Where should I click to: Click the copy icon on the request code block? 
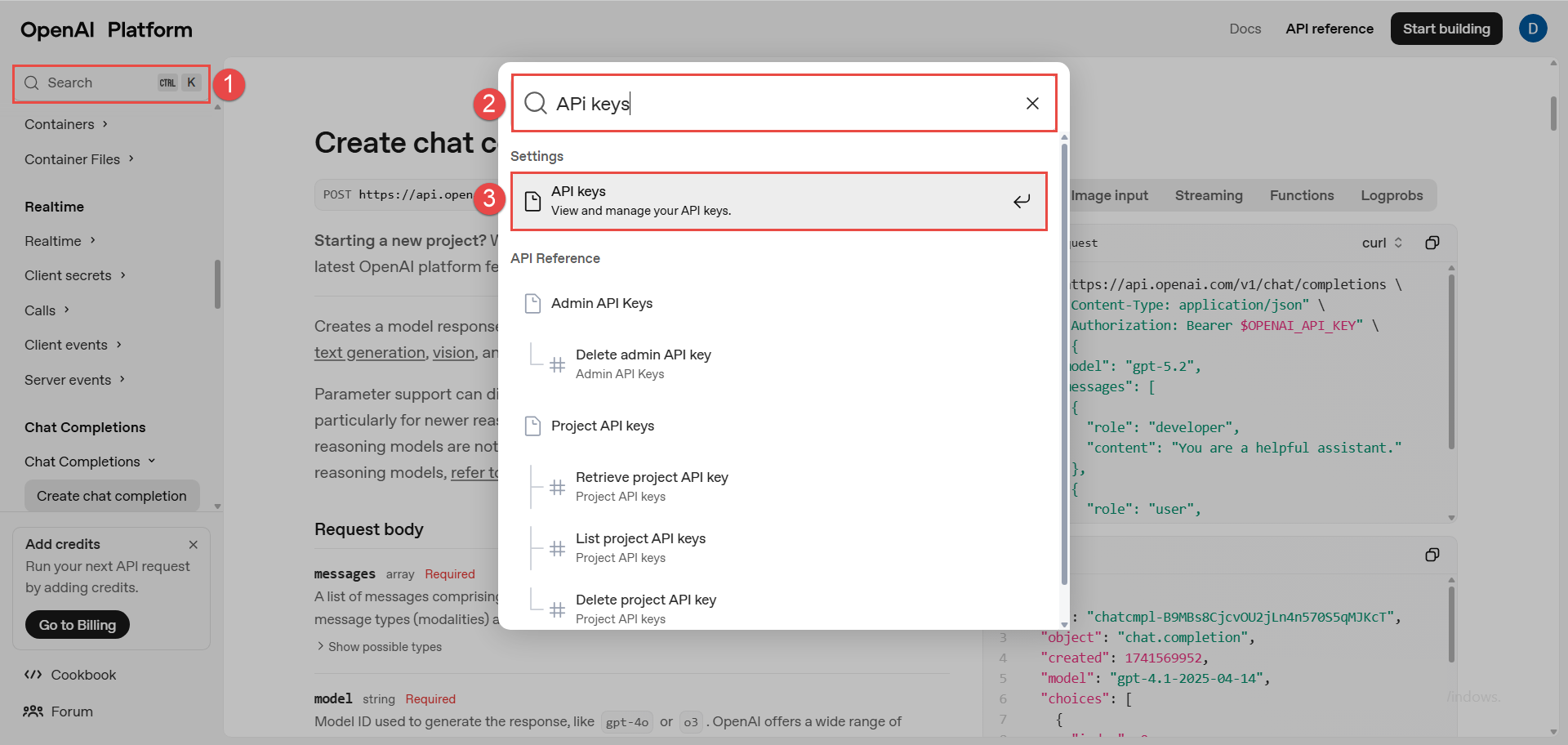pyautogui.click(x=1432, y=243)
